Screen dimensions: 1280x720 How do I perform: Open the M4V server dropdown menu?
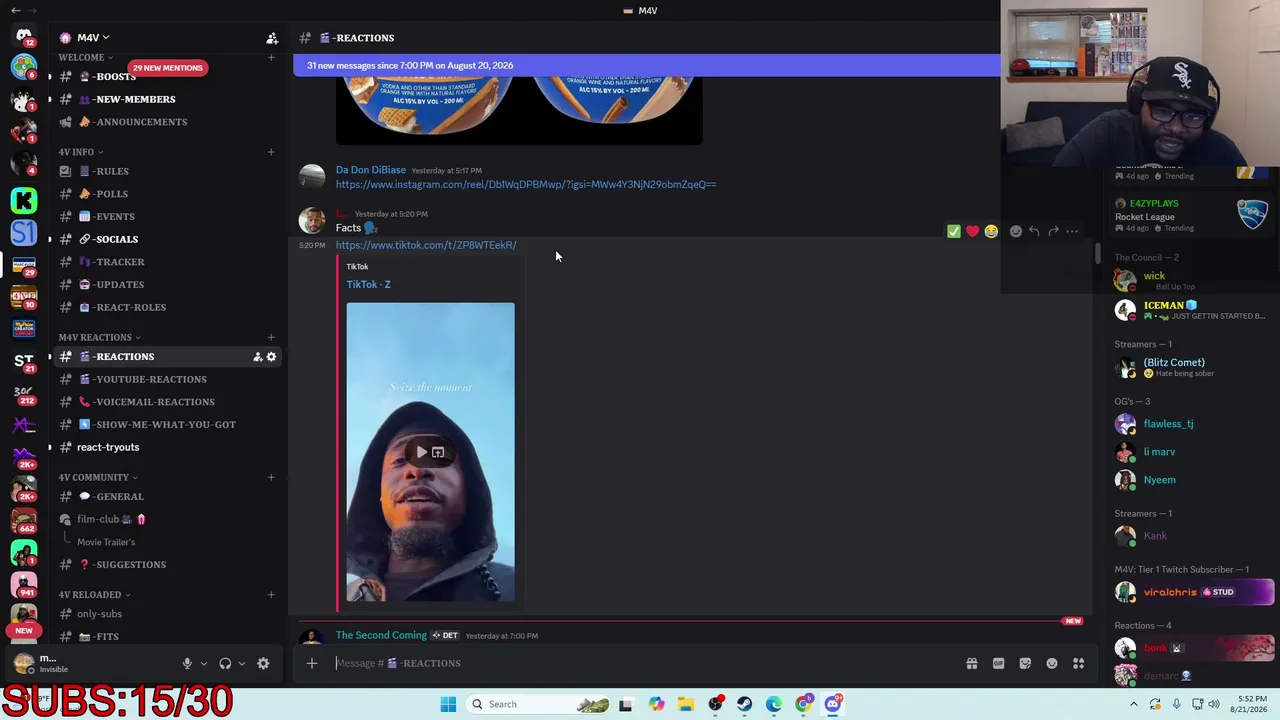(94, 37)
